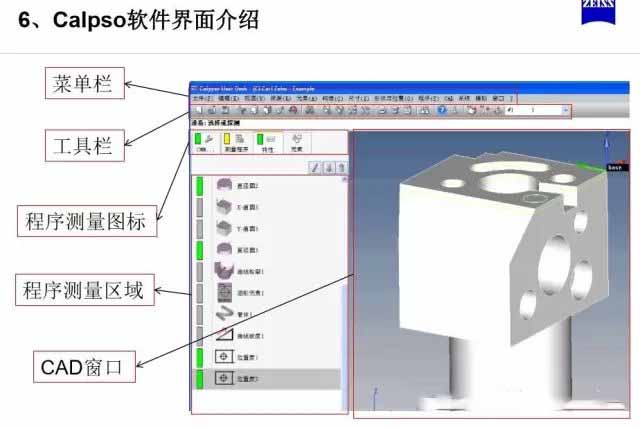
Task: Open the 窗口 menu
Action: point(498,98)
